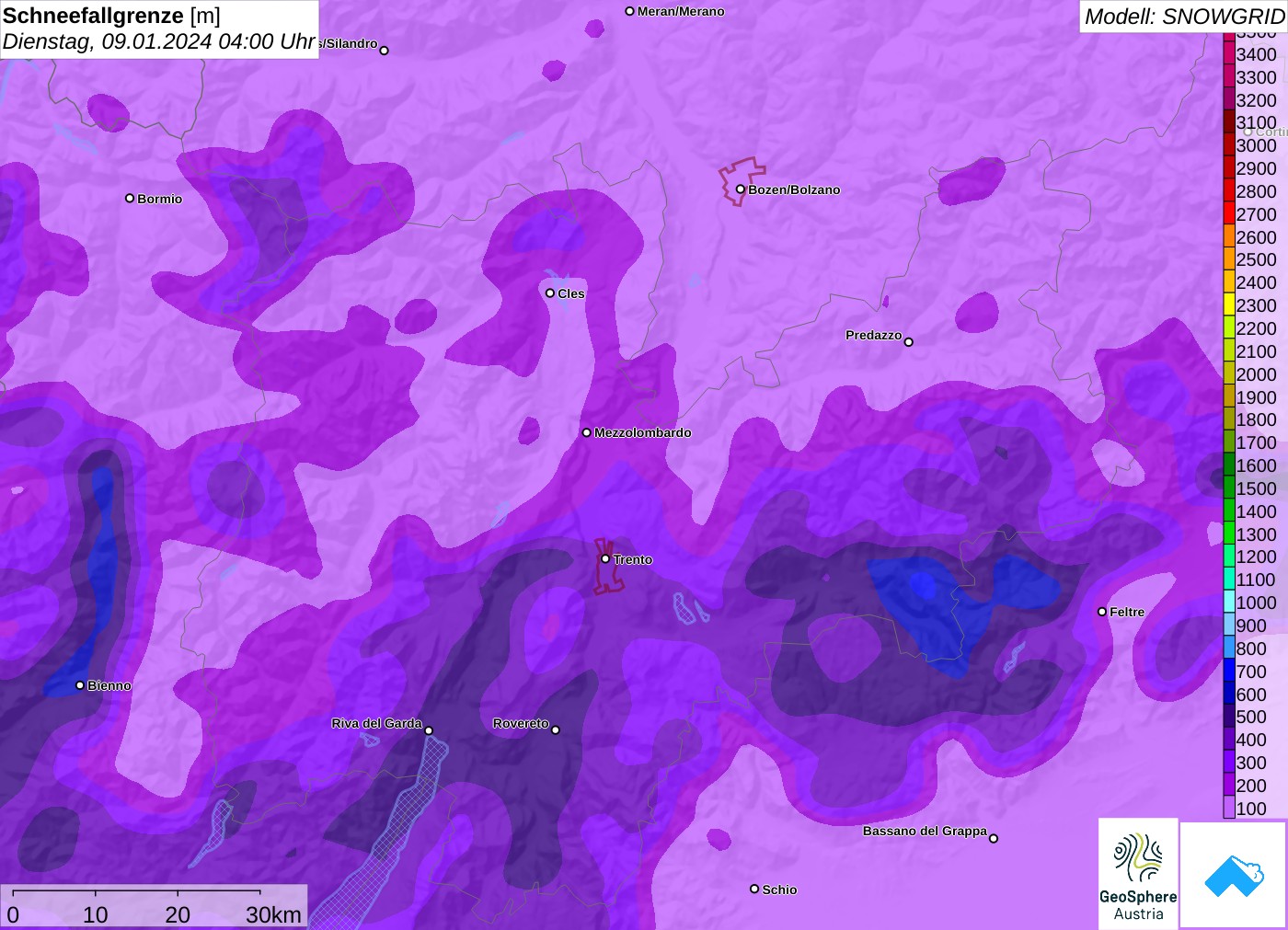Click the Rovereto label

pos(521,723)
